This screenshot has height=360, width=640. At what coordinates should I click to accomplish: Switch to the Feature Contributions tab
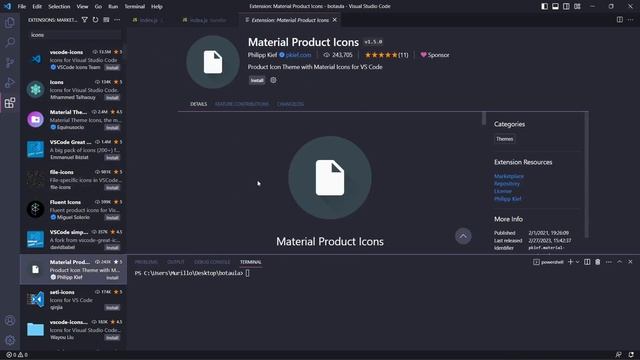pos(242,104)
